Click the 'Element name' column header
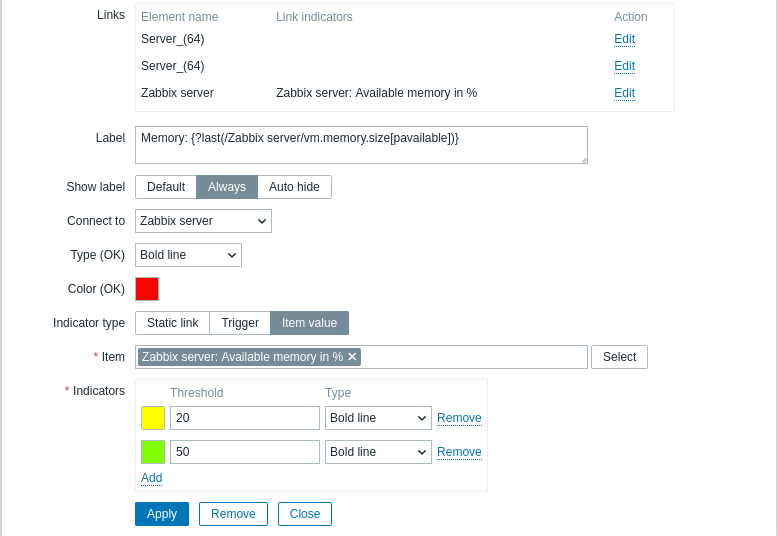The width and height of the screenshot is (778, 536). [x=180, y=17]
